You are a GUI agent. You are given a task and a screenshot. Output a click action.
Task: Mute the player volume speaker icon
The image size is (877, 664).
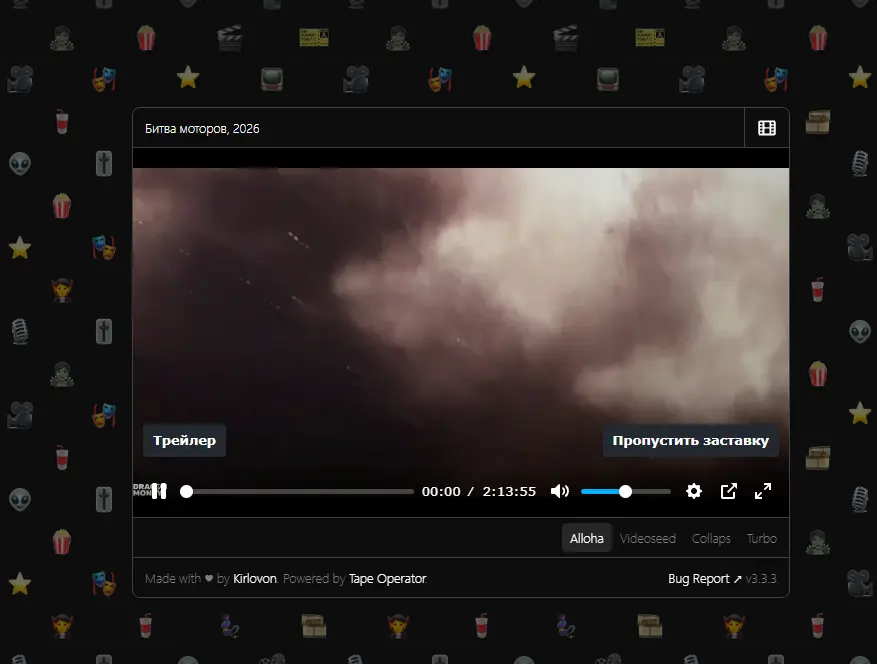pyautogui.click(x=559, y=491)
